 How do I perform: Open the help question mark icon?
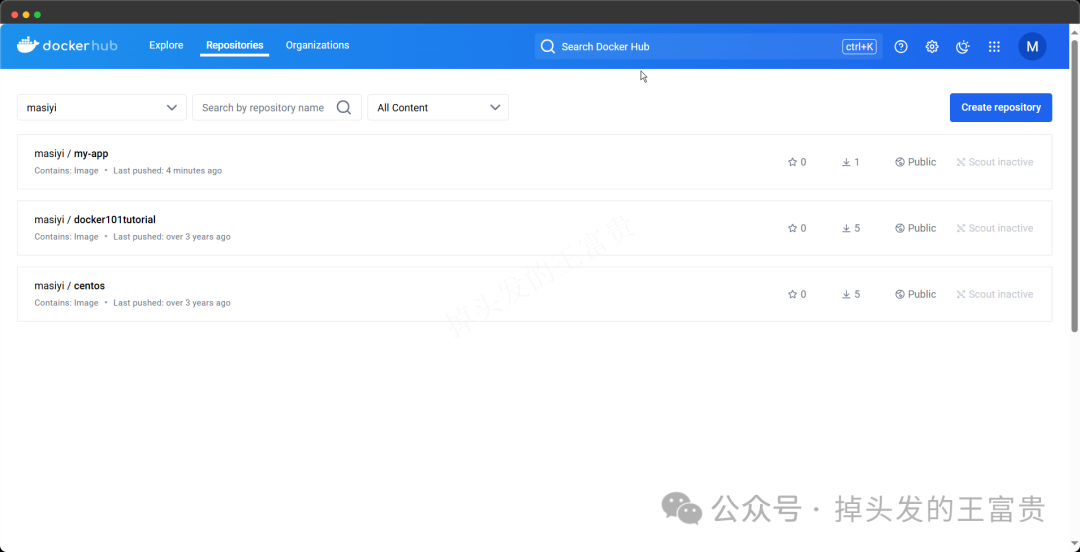click(x=901, y=47)
